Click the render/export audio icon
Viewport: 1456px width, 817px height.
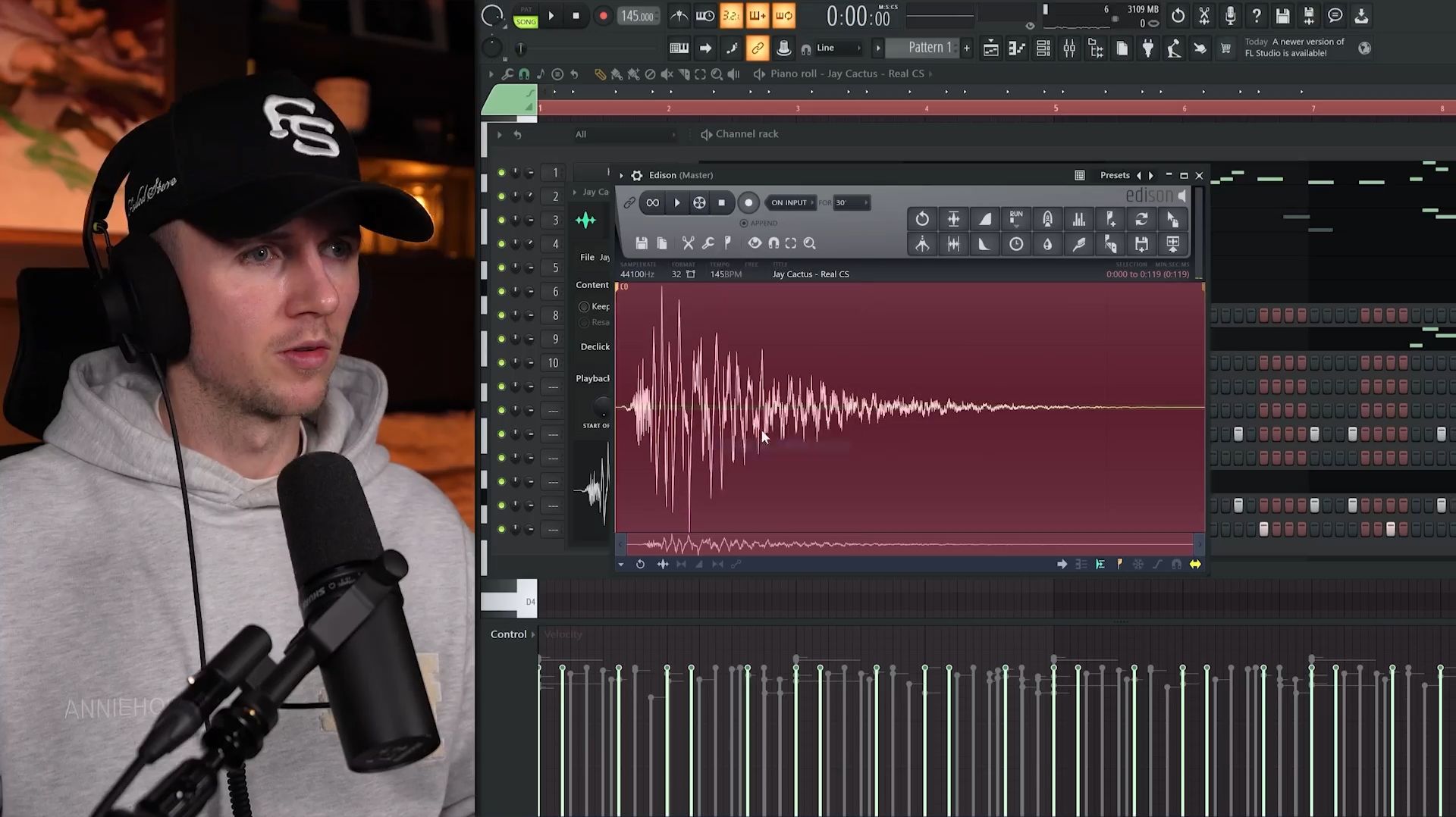1309,15
